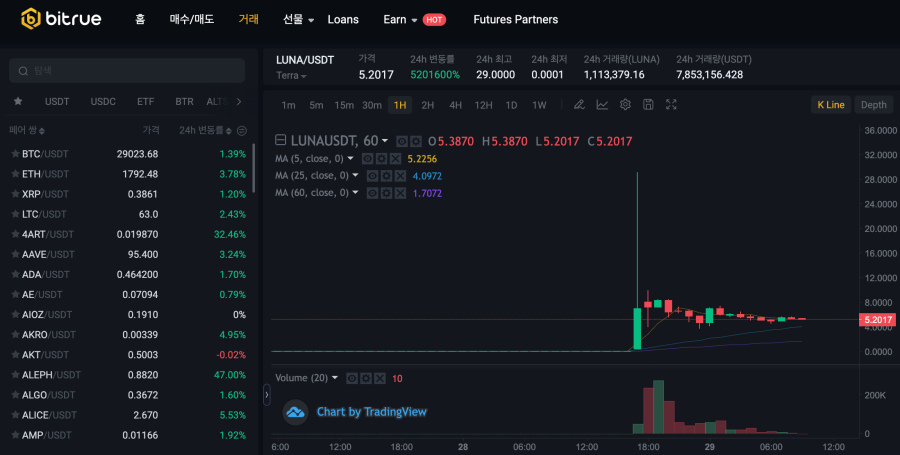Remove Volume (20) indicator
The width and height of the screenshot is (900, 455).
tap(379, 379)
